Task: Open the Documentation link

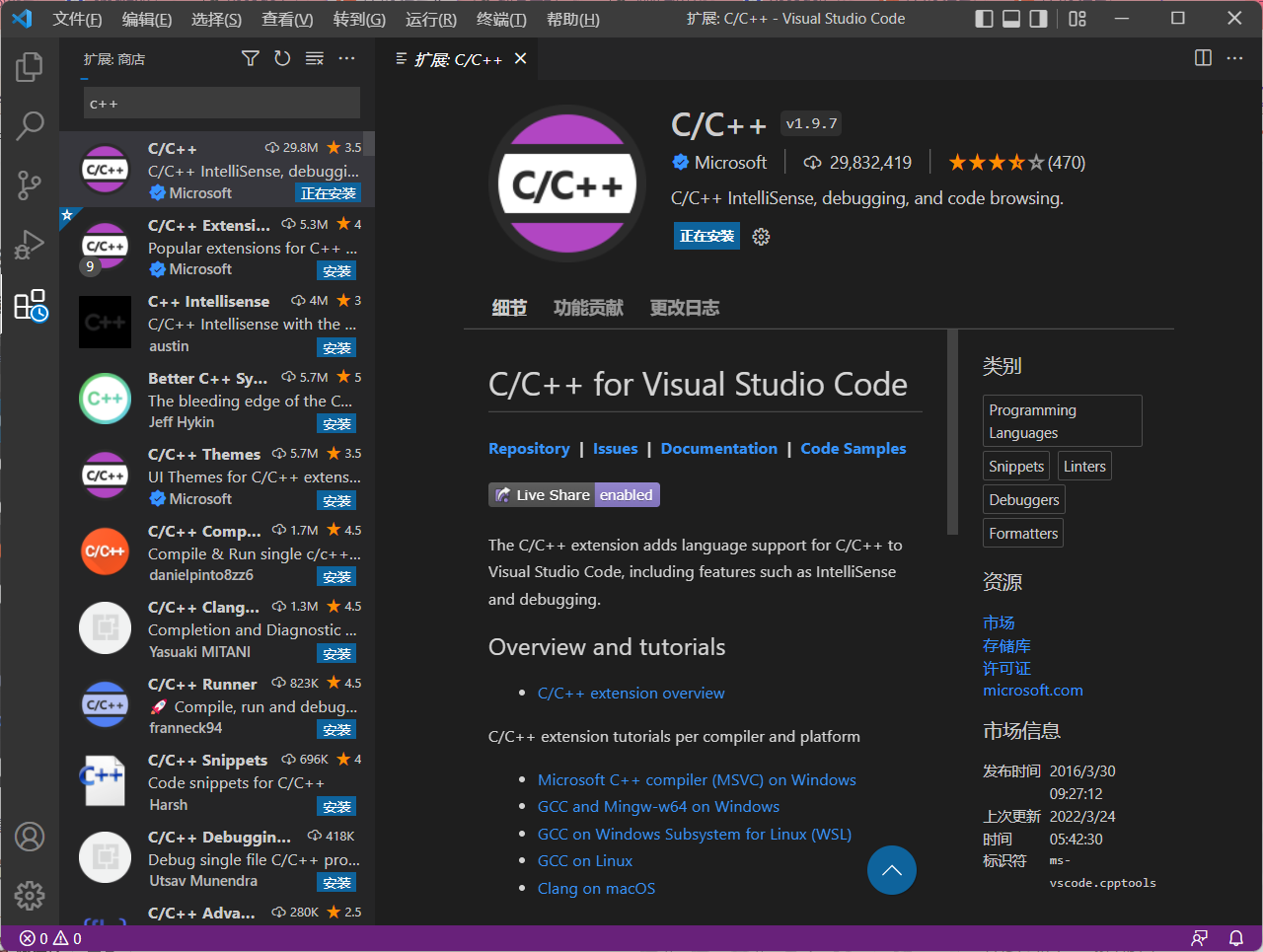Action: pos(719,448)
